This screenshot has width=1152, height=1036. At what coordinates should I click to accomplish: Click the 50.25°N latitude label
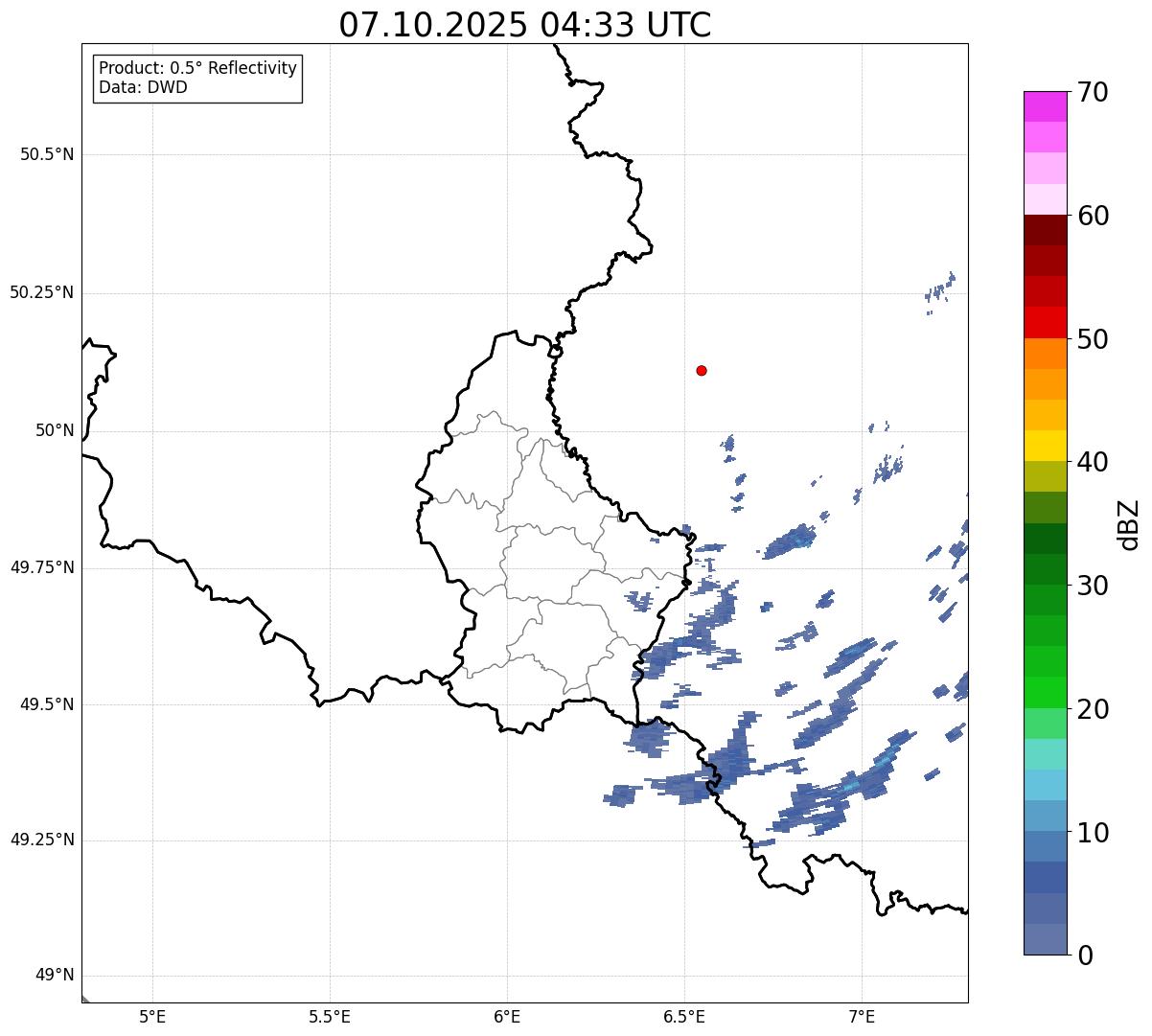pos(42,292)
